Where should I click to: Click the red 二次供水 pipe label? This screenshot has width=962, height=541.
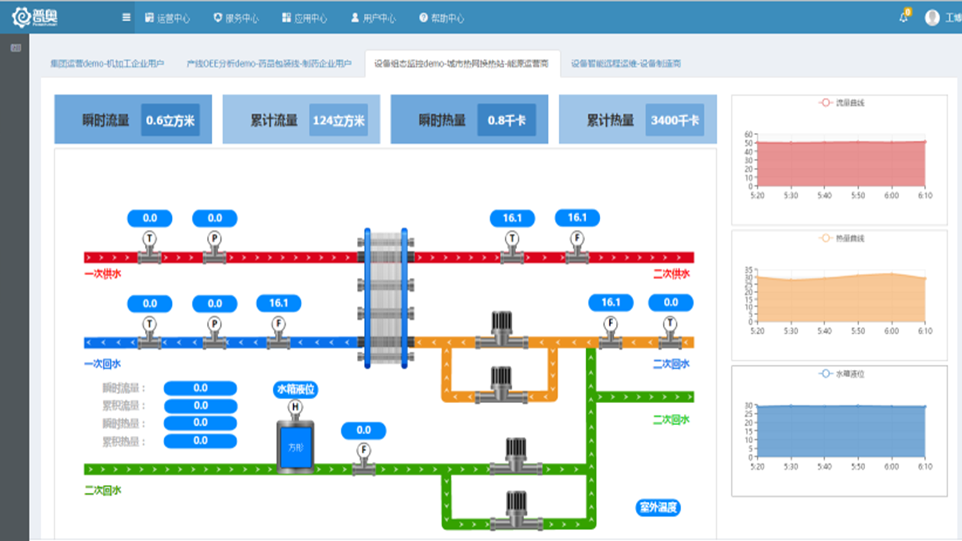671,274
